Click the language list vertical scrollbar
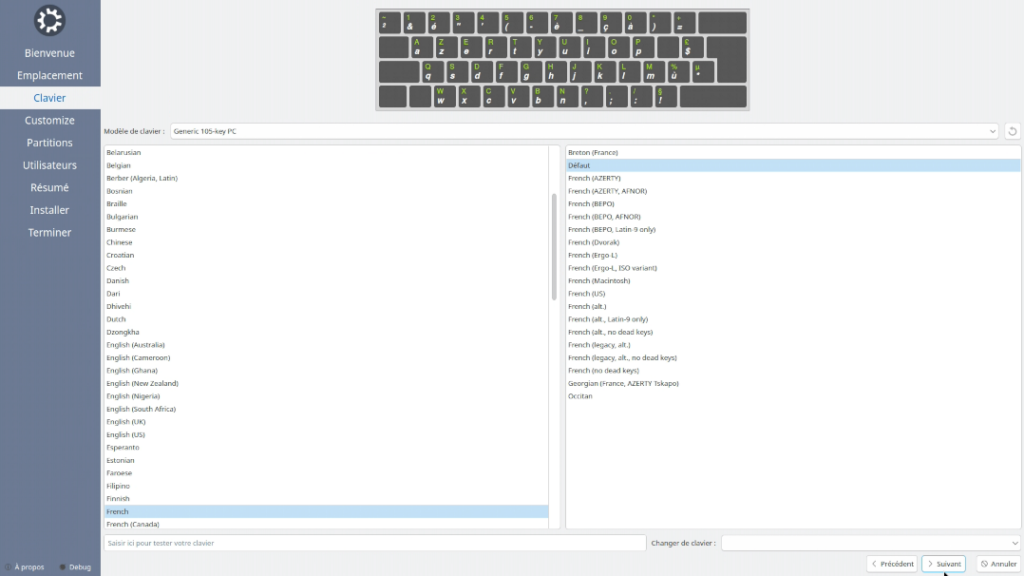The width and height of the screenshot is (1024, 576). click(554, 246)
